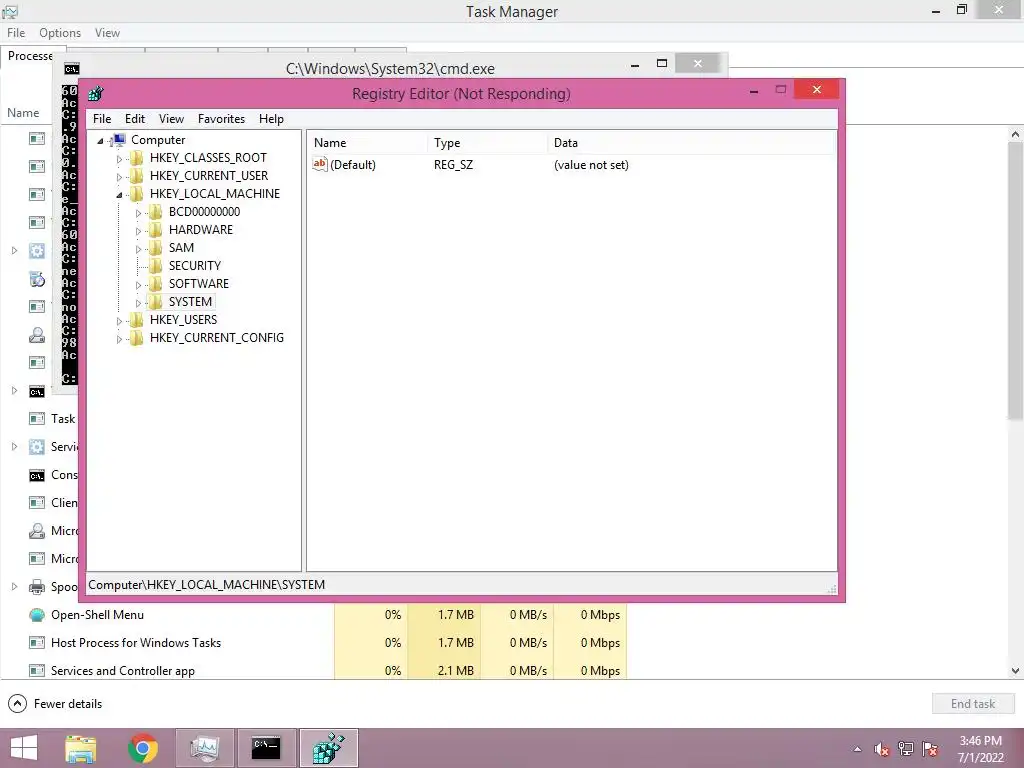The width and height of the screenshot is (1024, 768).
Task: Expand HKEY_CURRENT_CONFIG key
Action: coord(119,339)
